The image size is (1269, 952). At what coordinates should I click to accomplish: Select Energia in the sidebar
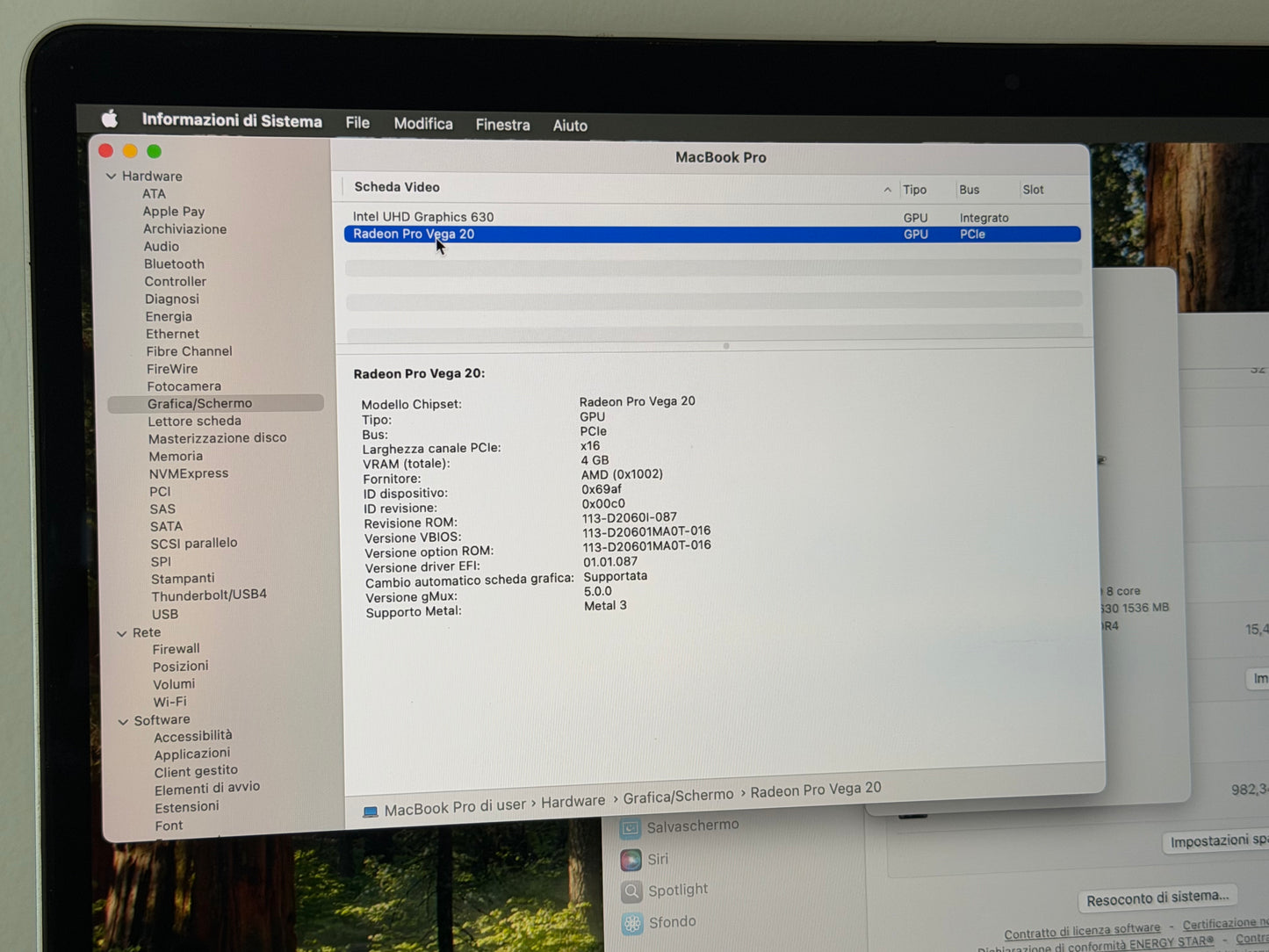click(169, 317)
